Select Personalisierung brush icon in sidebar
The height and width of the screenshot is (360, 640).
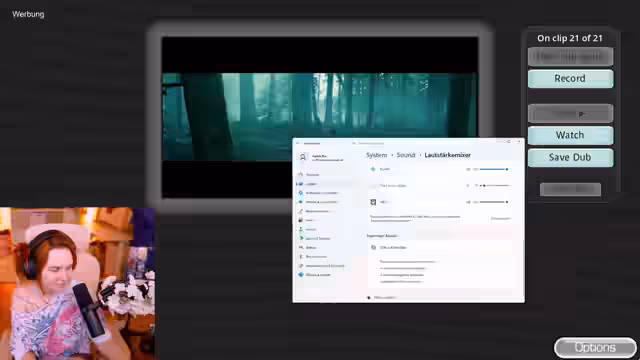(x=301, y=211)
